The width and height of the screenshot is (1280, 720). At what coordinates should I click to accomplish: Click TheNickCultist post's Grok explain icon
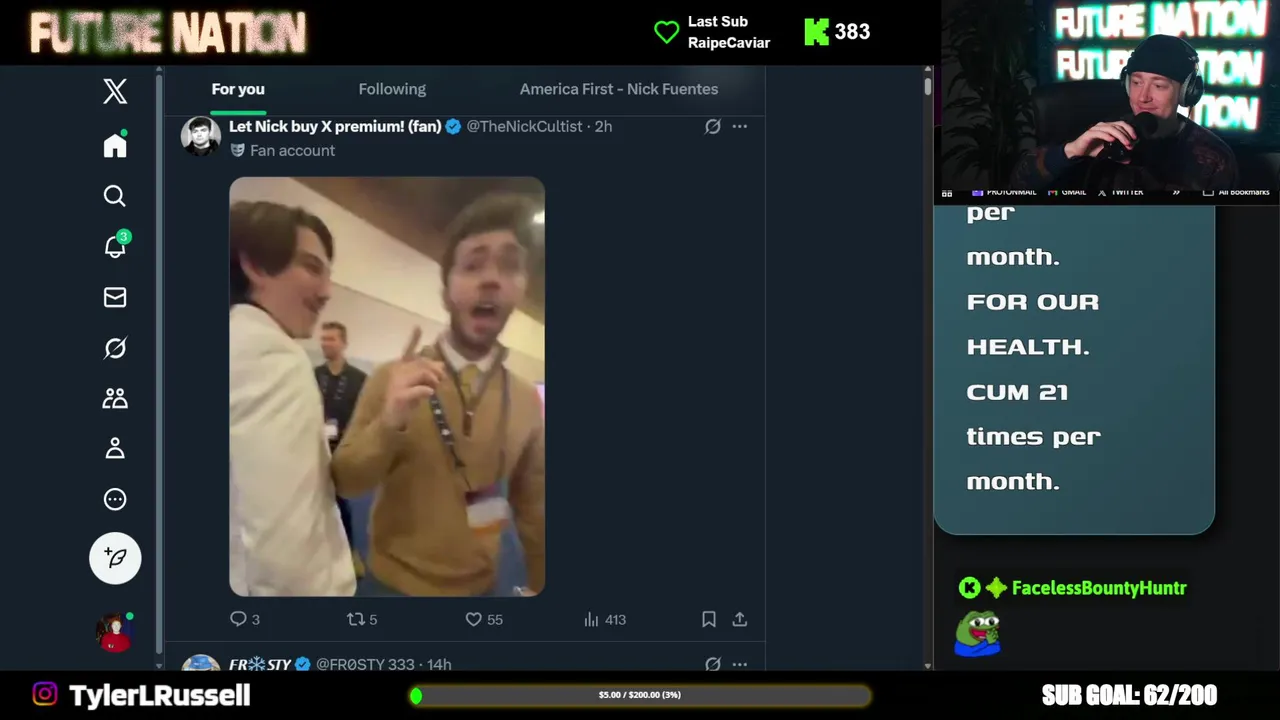(x=712, y=127)
